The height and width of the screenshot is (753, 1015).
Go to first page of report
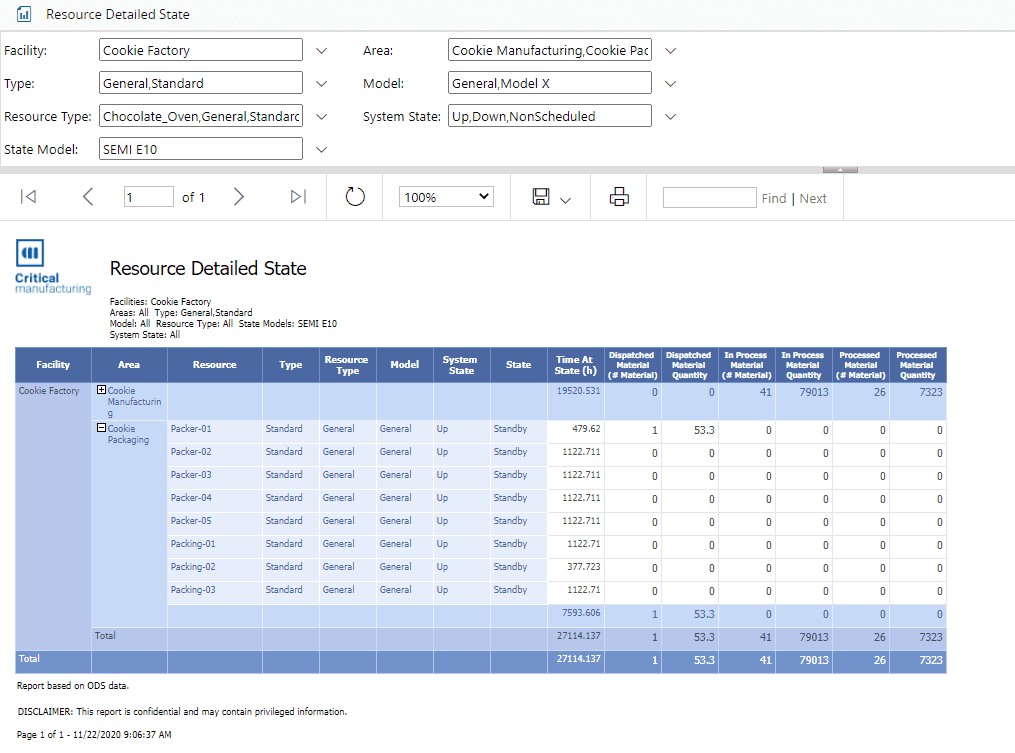tap(28, 197)
